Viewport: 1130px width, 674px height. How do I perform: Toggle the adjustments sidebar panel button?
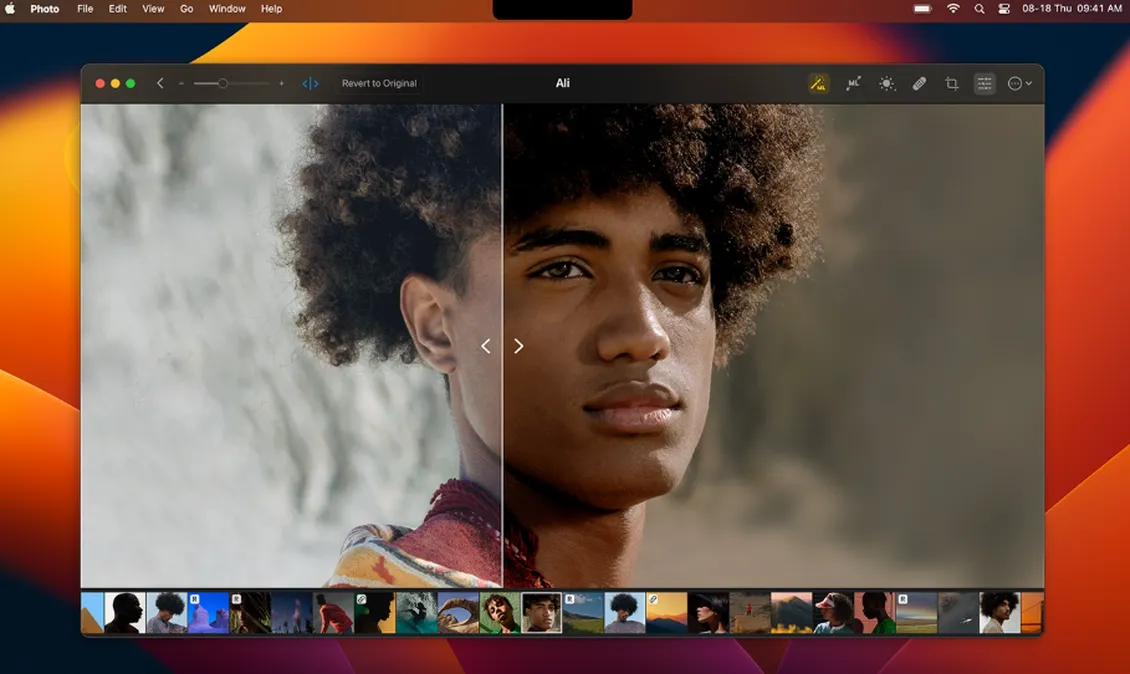pos(985,84)
